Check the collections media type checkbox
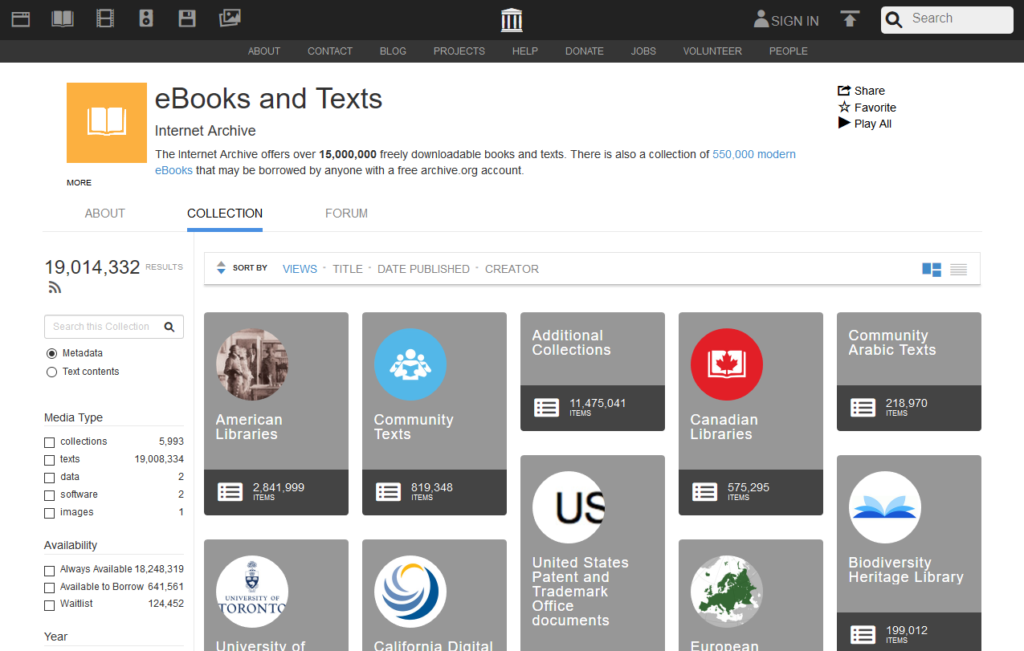1024x651 pixels. point(50,442)
